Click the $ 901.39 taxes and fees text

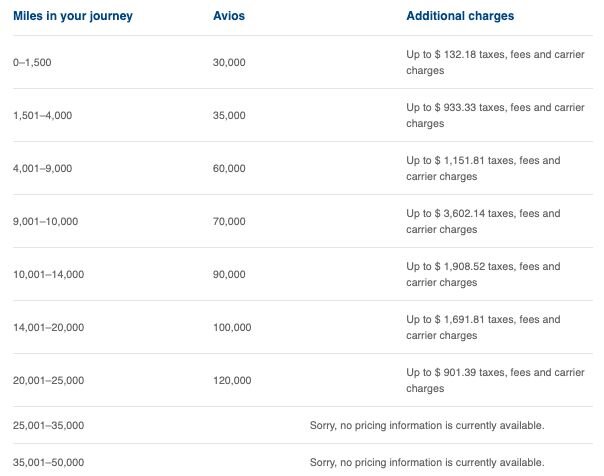[495, 380]
